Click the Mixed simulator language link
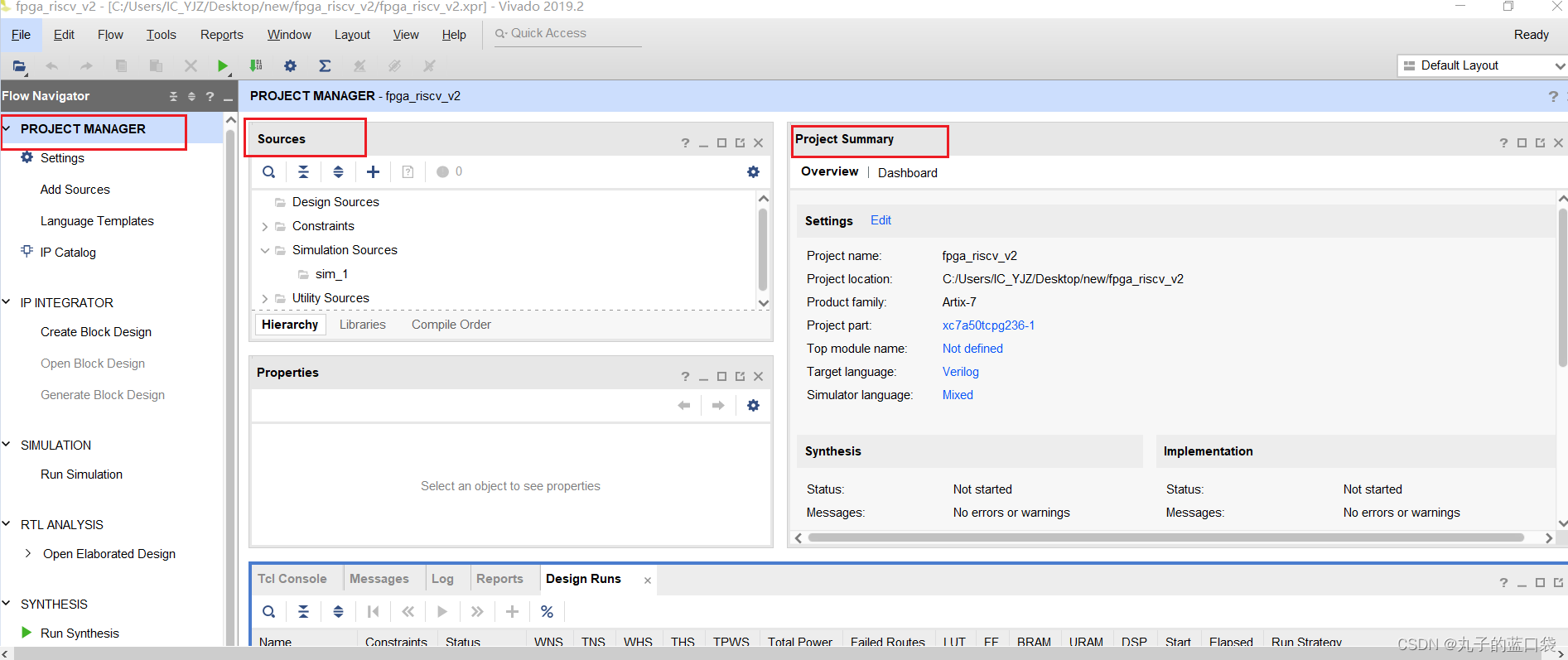 pos(958,395)
